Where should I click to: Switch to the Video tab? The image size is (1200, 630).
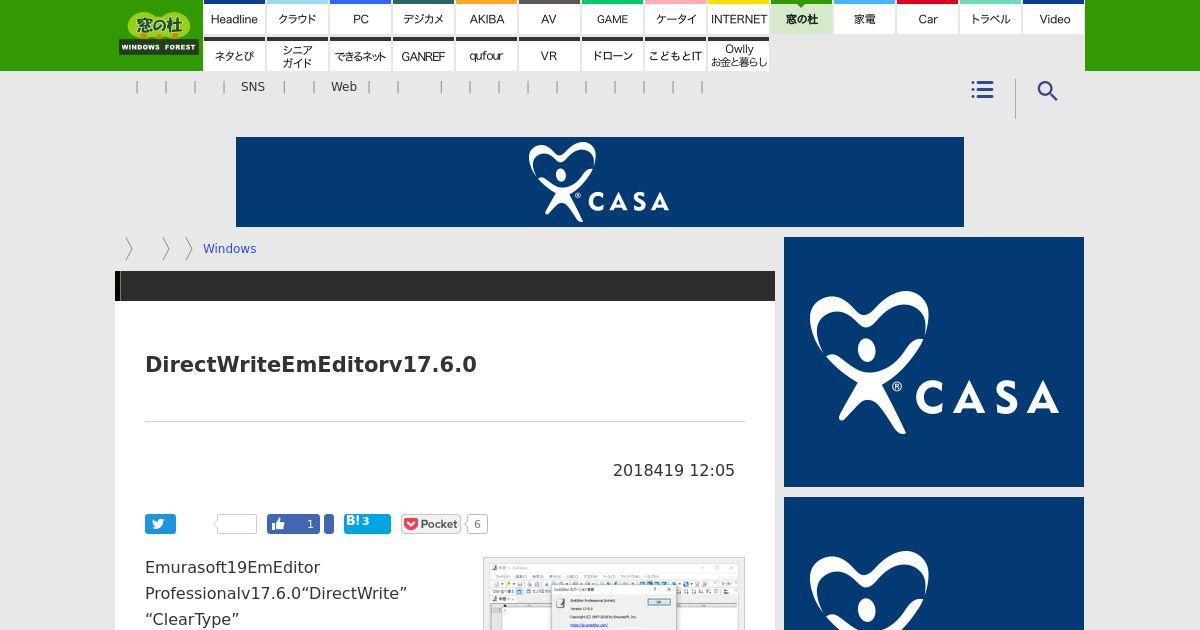tap(1054, 18)
